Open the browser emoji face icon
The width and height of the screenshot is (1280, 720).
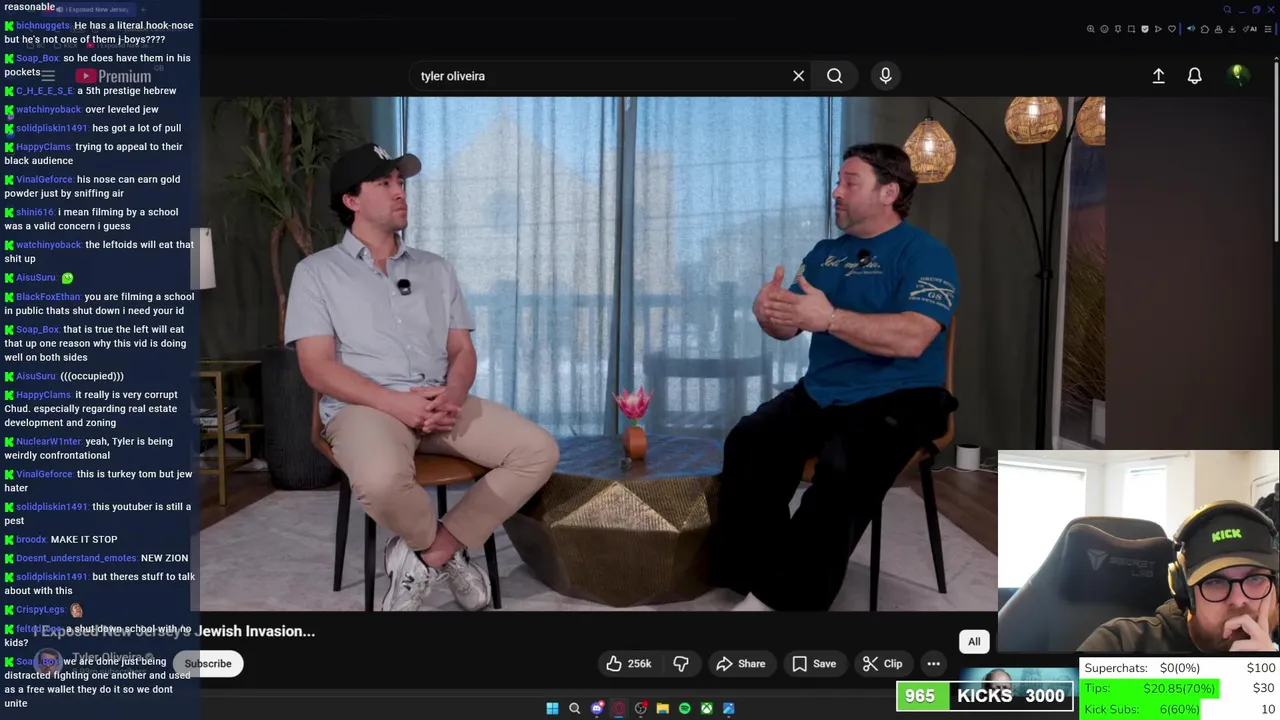(x=1104, y=29)
